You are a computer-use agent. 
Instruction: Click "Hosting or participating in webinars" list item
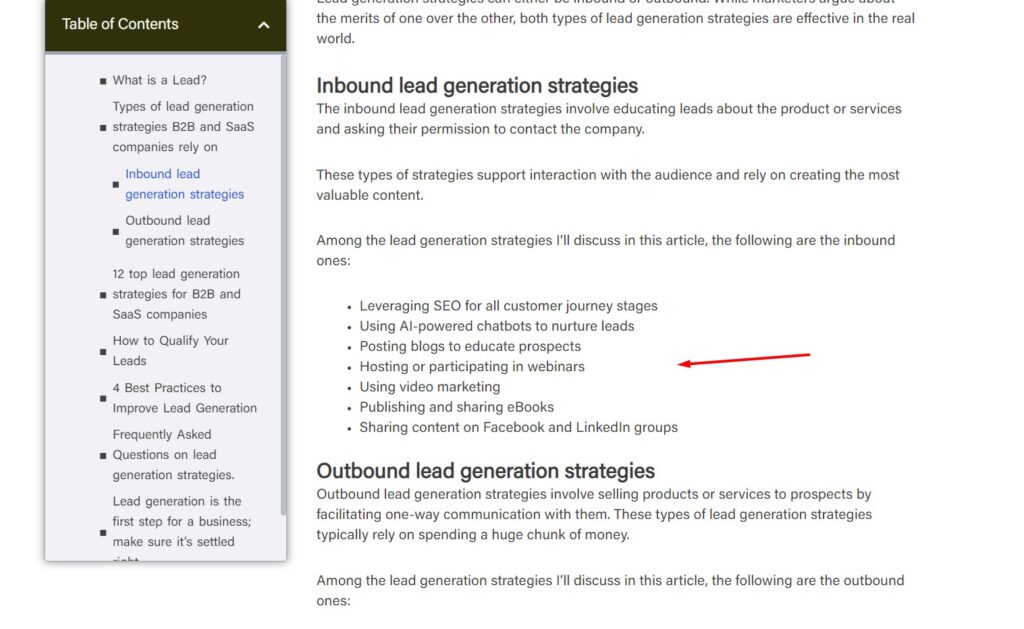click(x=472, y=367)
